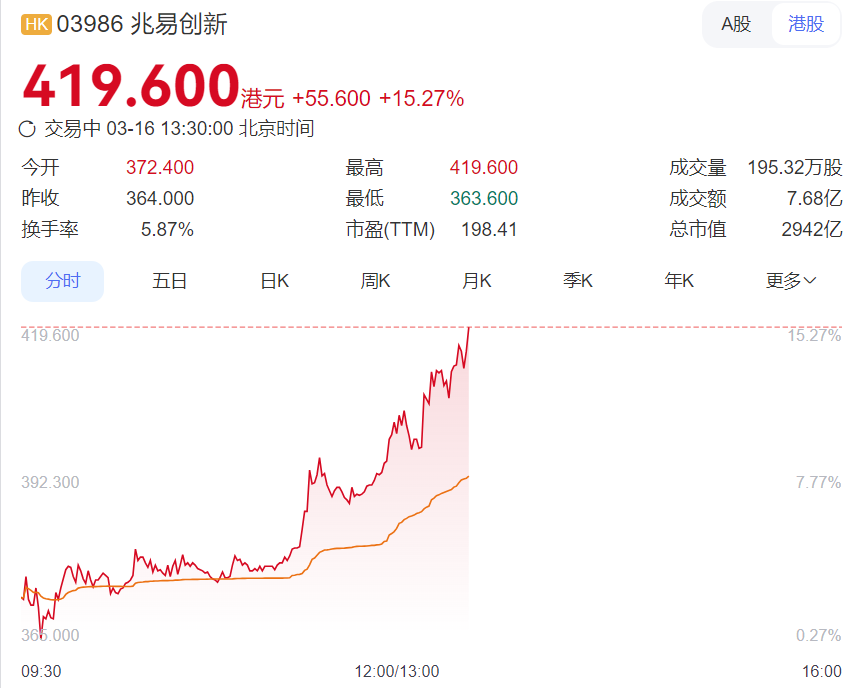Select the 月K chart tab
Image resolution: width=858 pixels, height=688 pixels.
click(477, 281)
